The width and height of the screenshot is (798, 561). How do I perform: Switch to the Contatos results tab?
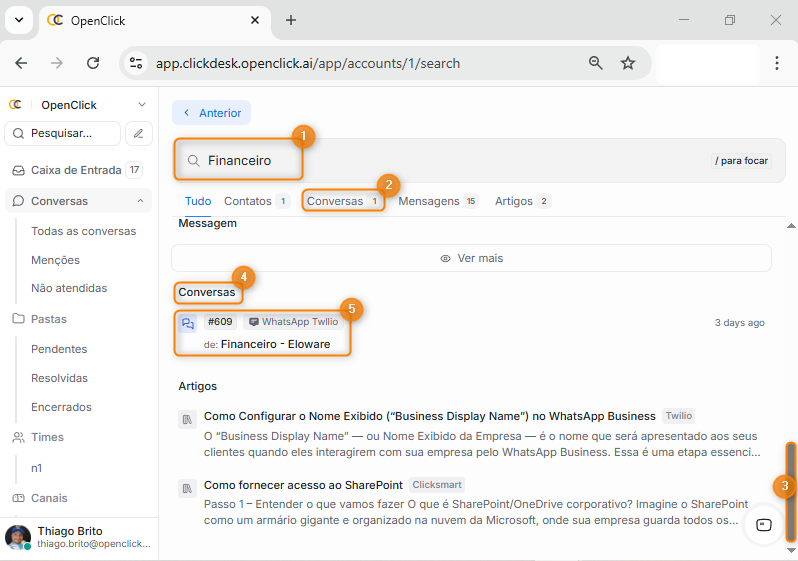tap(256, 201)
